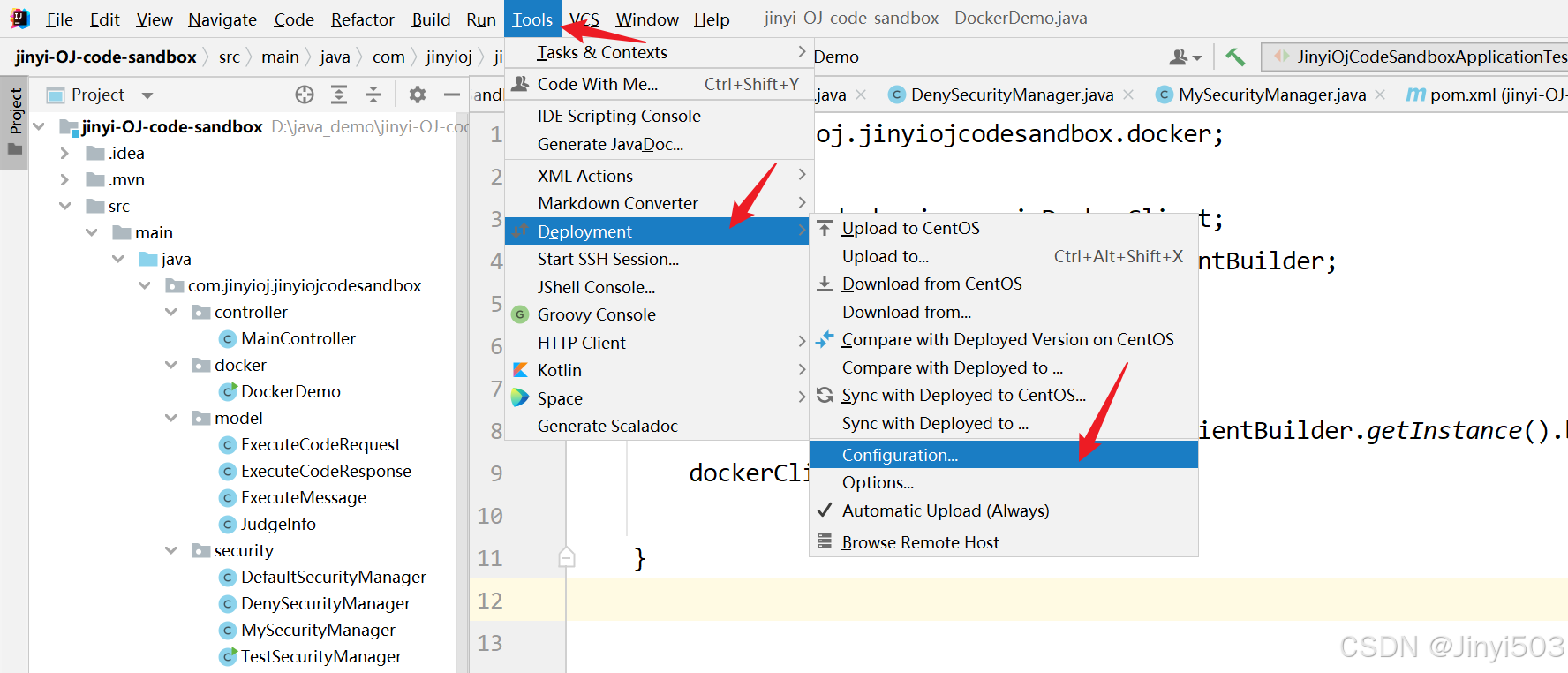
Task: Click the Build project hammer icon
Action: pyautogui.click(x=1235, y=57)
